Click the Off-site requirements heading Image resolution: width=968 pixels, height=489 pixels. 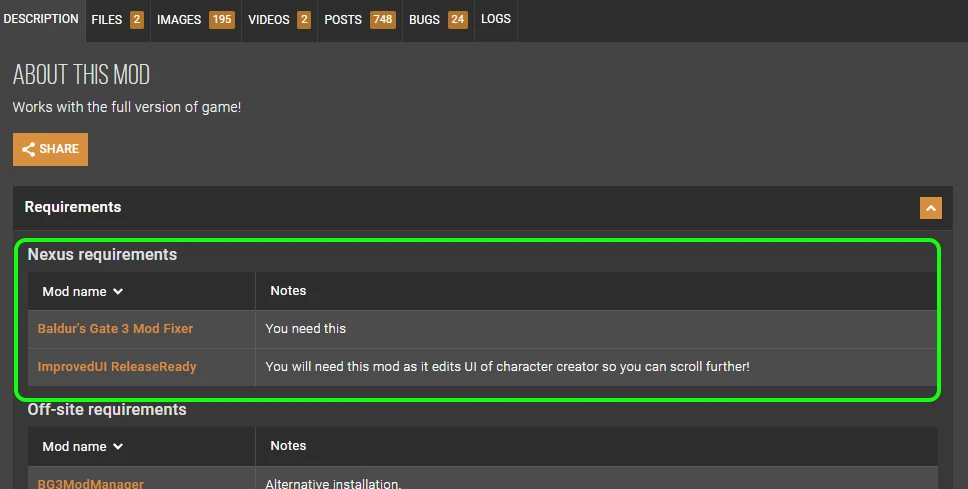(107, 409)
